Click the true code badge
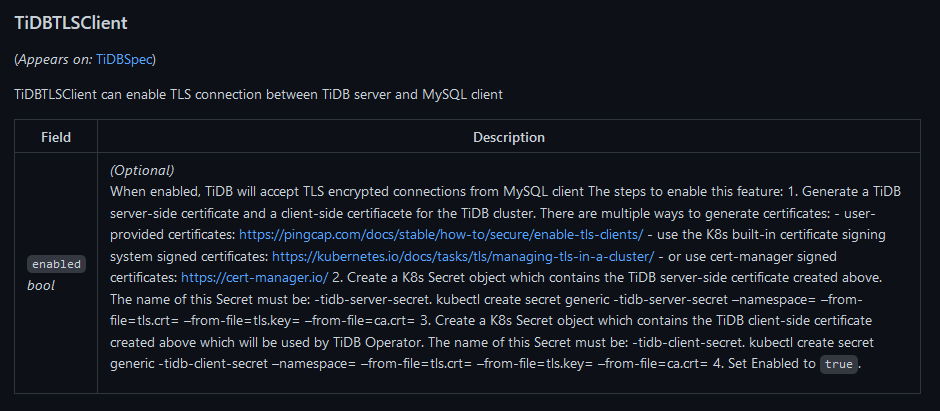The width and height of the screenshot is (940, 411). 839,365
